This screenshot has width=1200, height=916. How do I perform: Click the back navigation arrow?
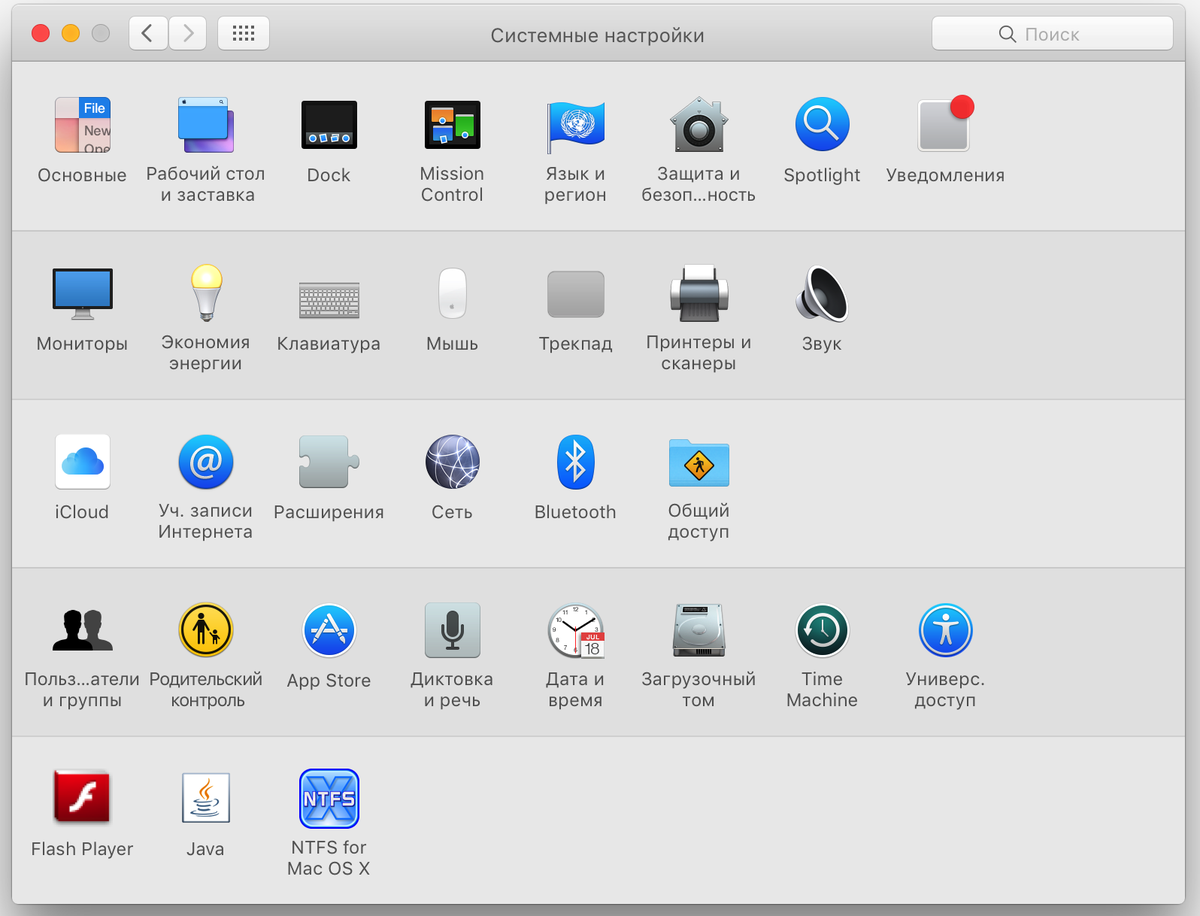[x=148, y=33]
